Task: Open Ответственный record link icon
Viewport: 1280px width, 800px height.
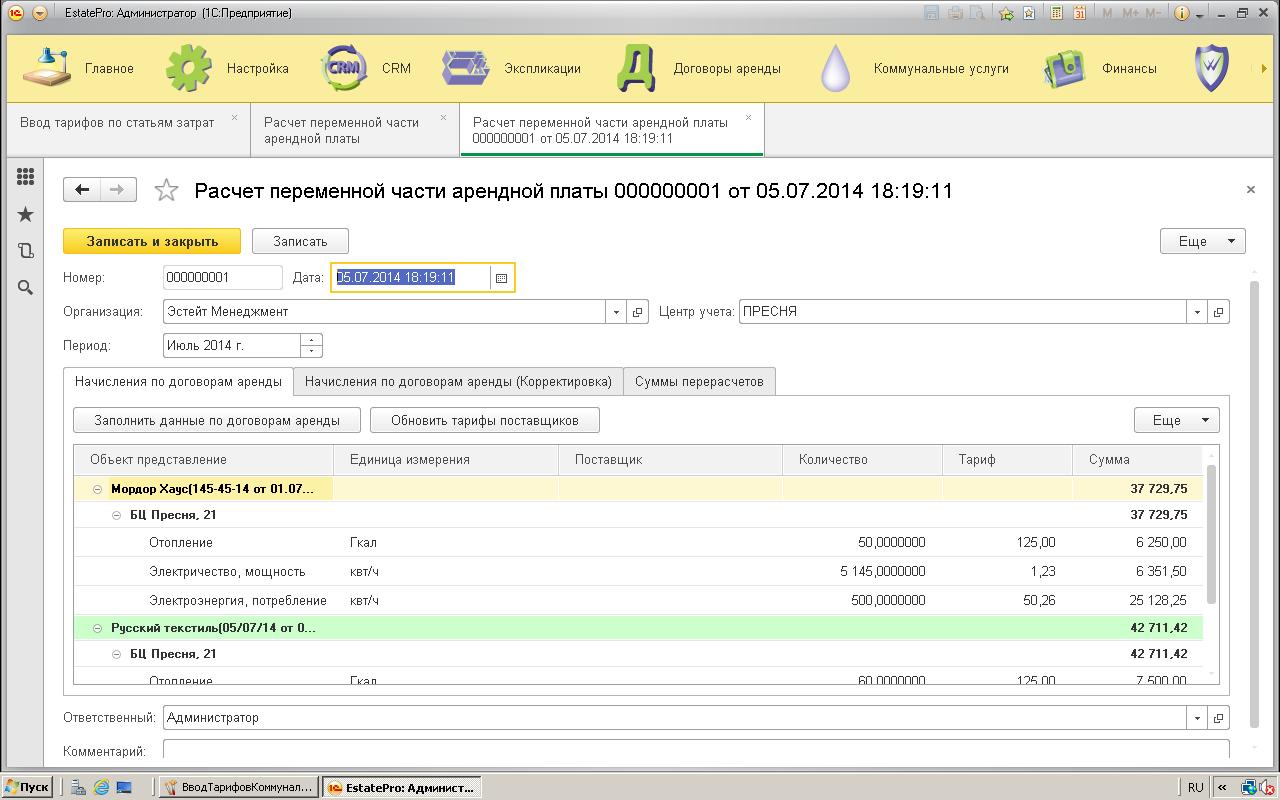Action: pos(1218,718)
